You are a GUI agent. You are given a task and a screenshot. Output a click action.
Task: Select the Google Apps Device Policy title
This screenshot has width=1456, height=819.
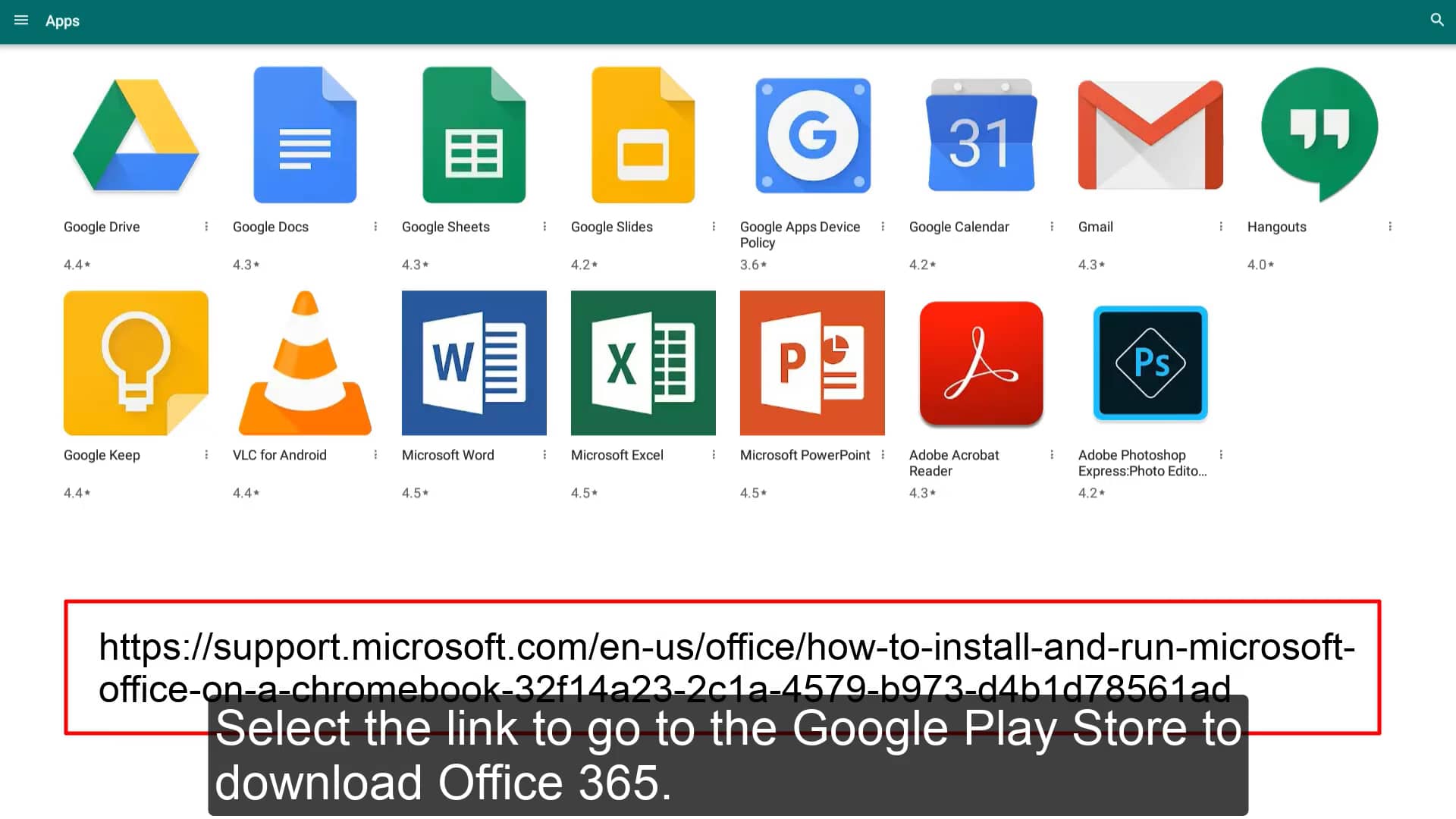[800, 234]
